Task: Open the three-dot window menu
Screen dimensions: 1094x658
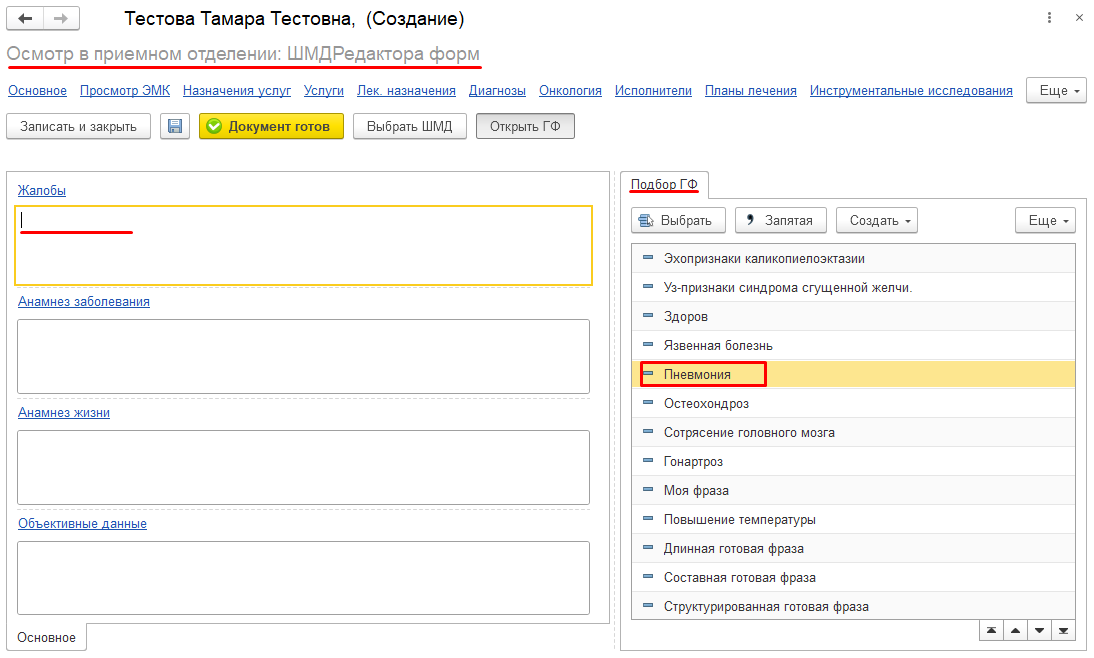Action: (1049, 18)
